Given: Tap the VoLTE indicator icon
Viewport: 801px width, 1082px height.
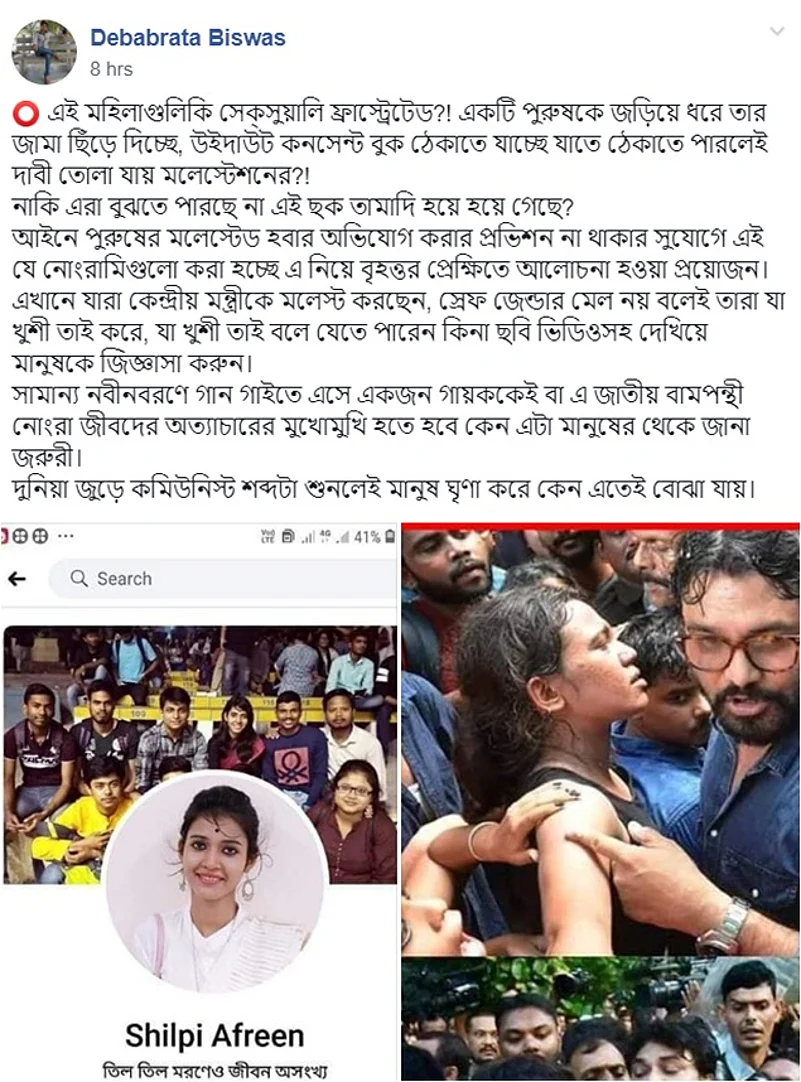Looking at the screenshot, I should point(268,536).
